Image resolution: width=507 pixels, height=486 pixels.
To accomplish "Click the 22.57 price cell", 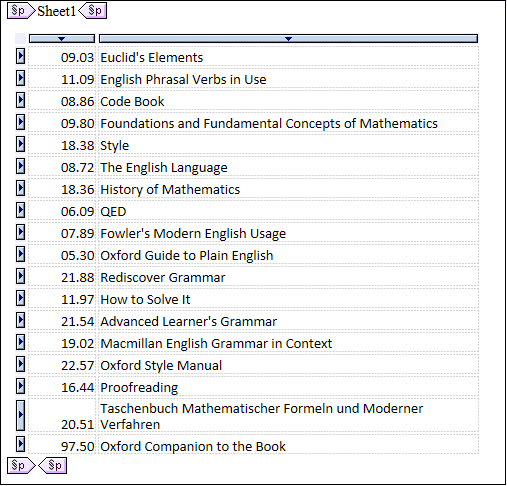I will click(62, 365).
